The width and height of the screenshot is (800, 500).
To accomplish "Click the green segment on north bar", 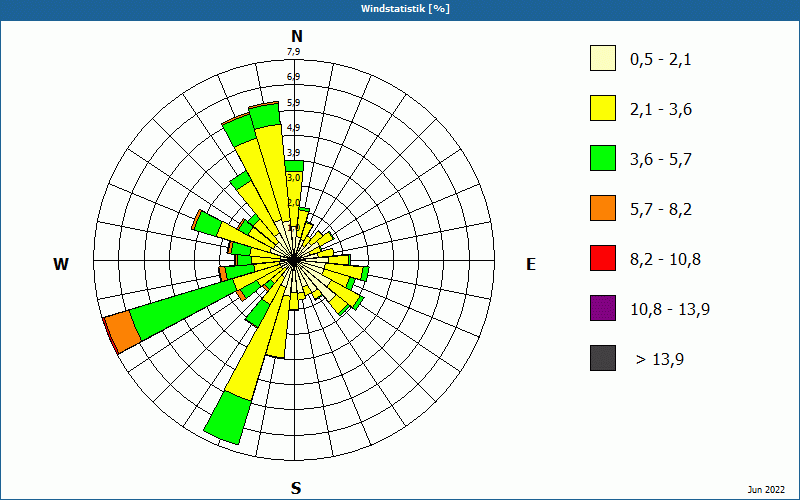I will (x=294, y=166).
